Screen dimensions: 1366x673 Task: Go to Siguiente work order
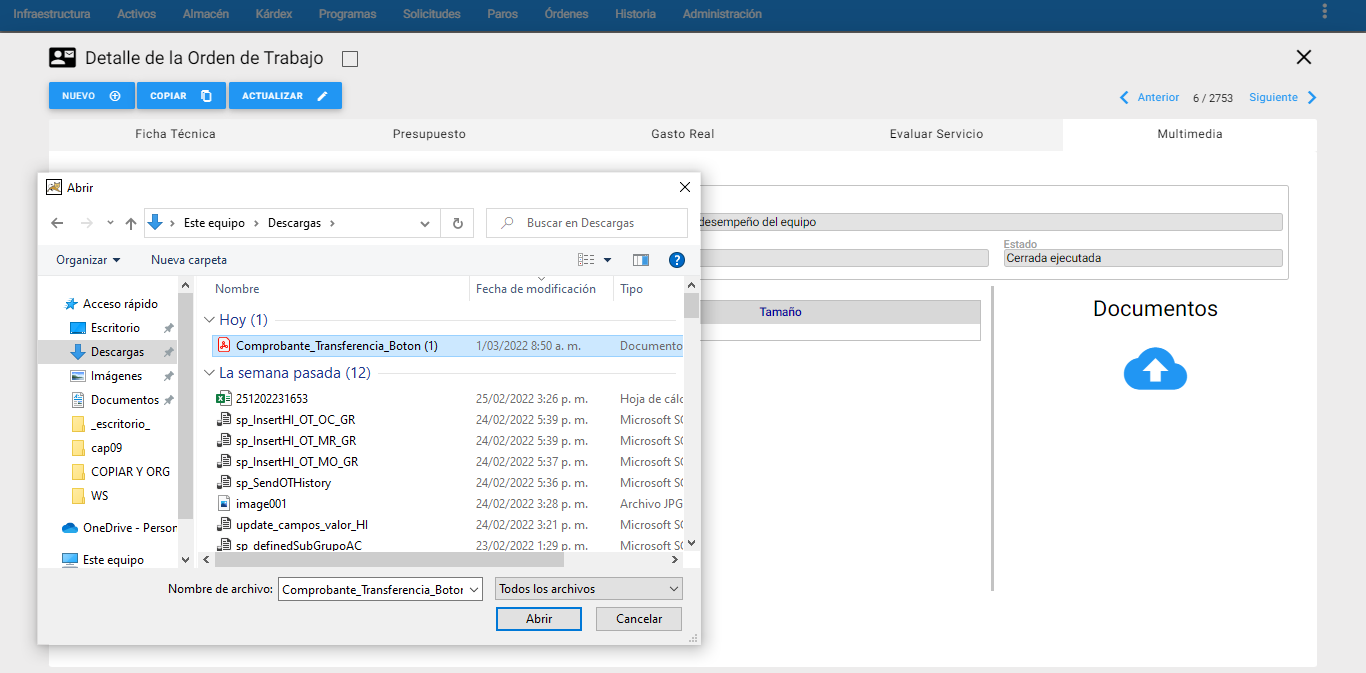tap(1284, 98)
